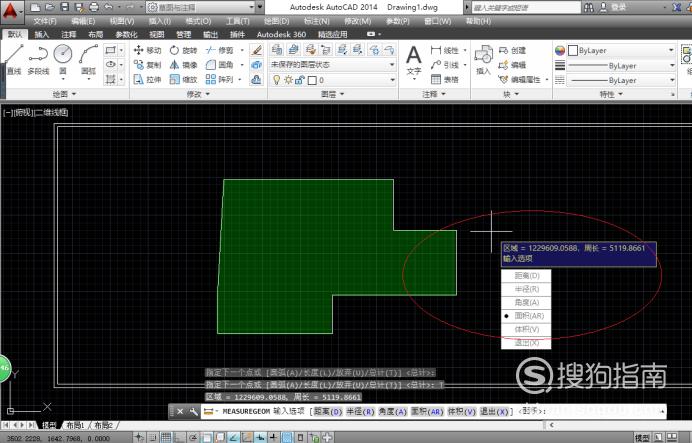Select the Scale (缩放) tool
Viewport: 692px width, 443px height.
coord(184,79)
